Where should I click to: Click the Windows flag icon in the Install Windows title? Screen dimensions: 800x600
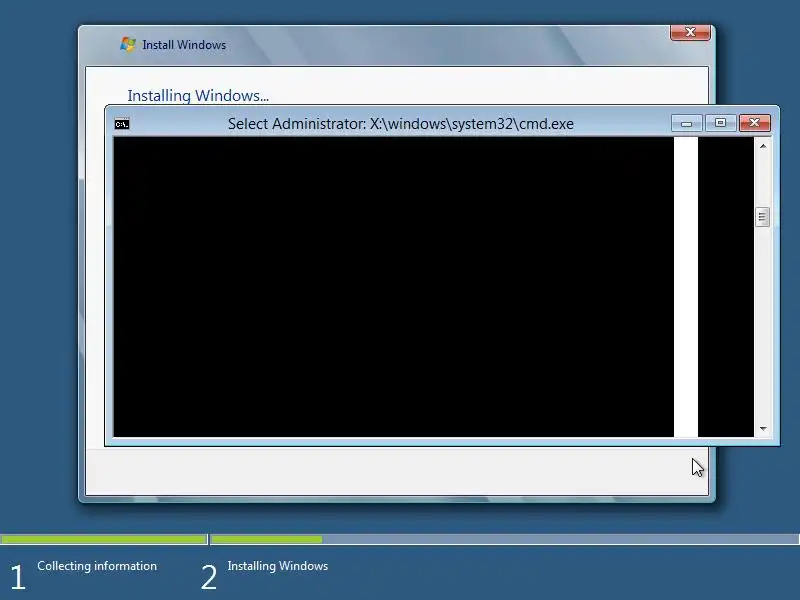[128, 44]
